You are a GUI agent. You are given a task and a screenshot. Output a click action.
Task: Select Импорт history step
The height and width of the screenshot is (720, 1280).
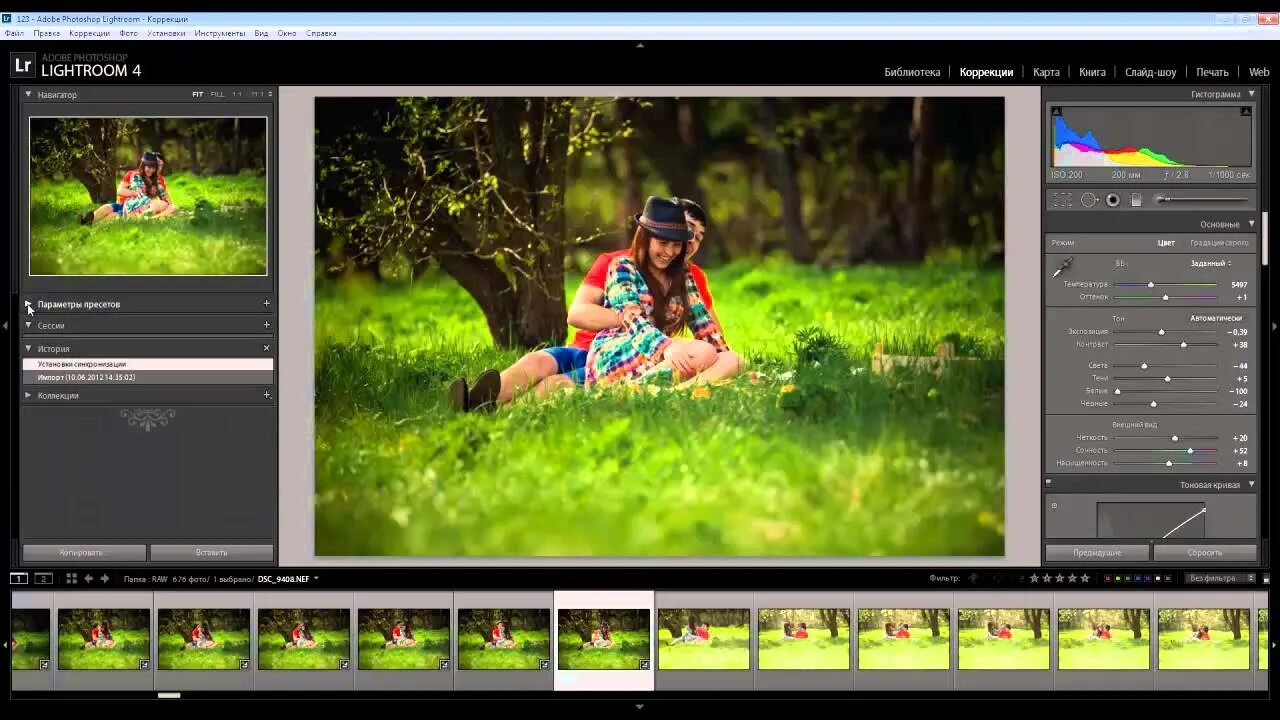[148, 377]
